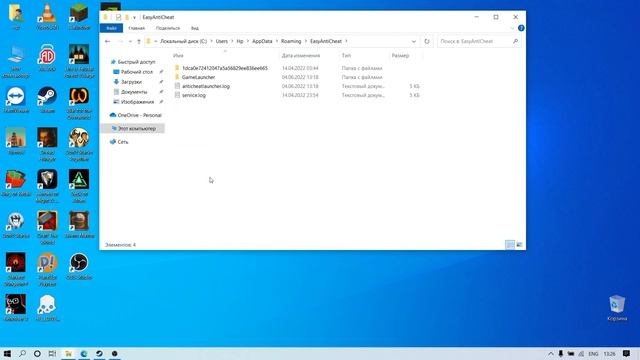Open the white skull desktop shortcut
Image resolution: width=640 pixels, height=360 pixels.
[47, 307]
